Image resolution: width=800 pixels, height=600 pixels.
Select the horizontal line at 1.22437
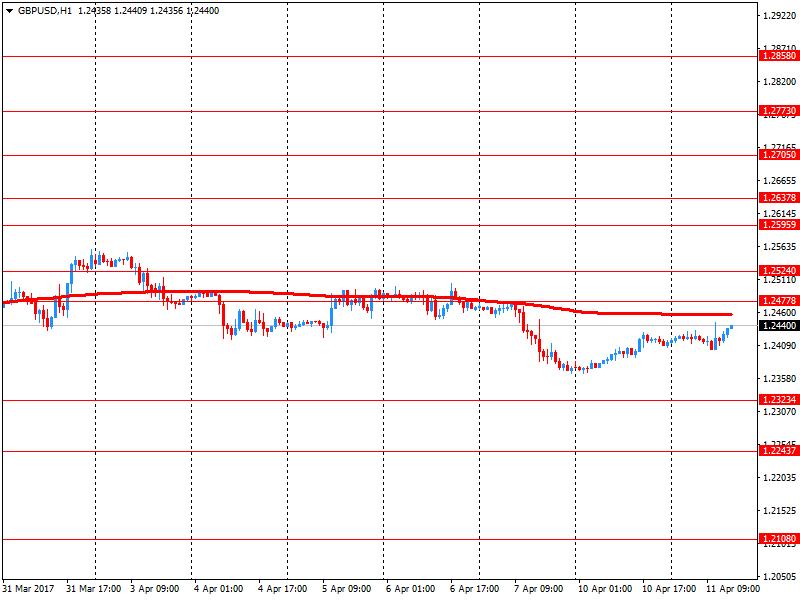click(380, 452)
